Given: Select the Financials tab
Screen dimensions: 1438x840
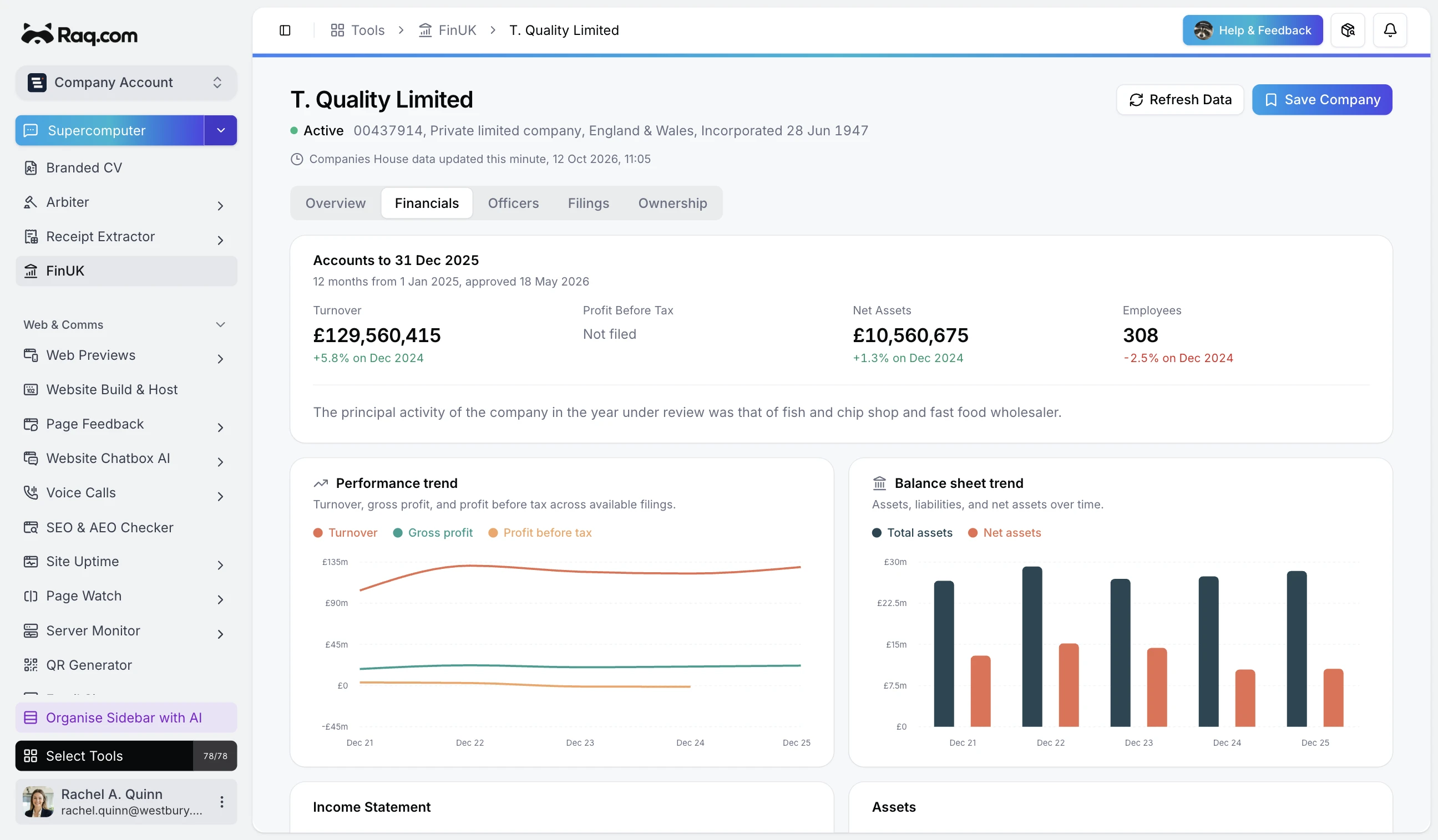Looking at the screenshot, I should pyautogui.click(x=427, y=203).
